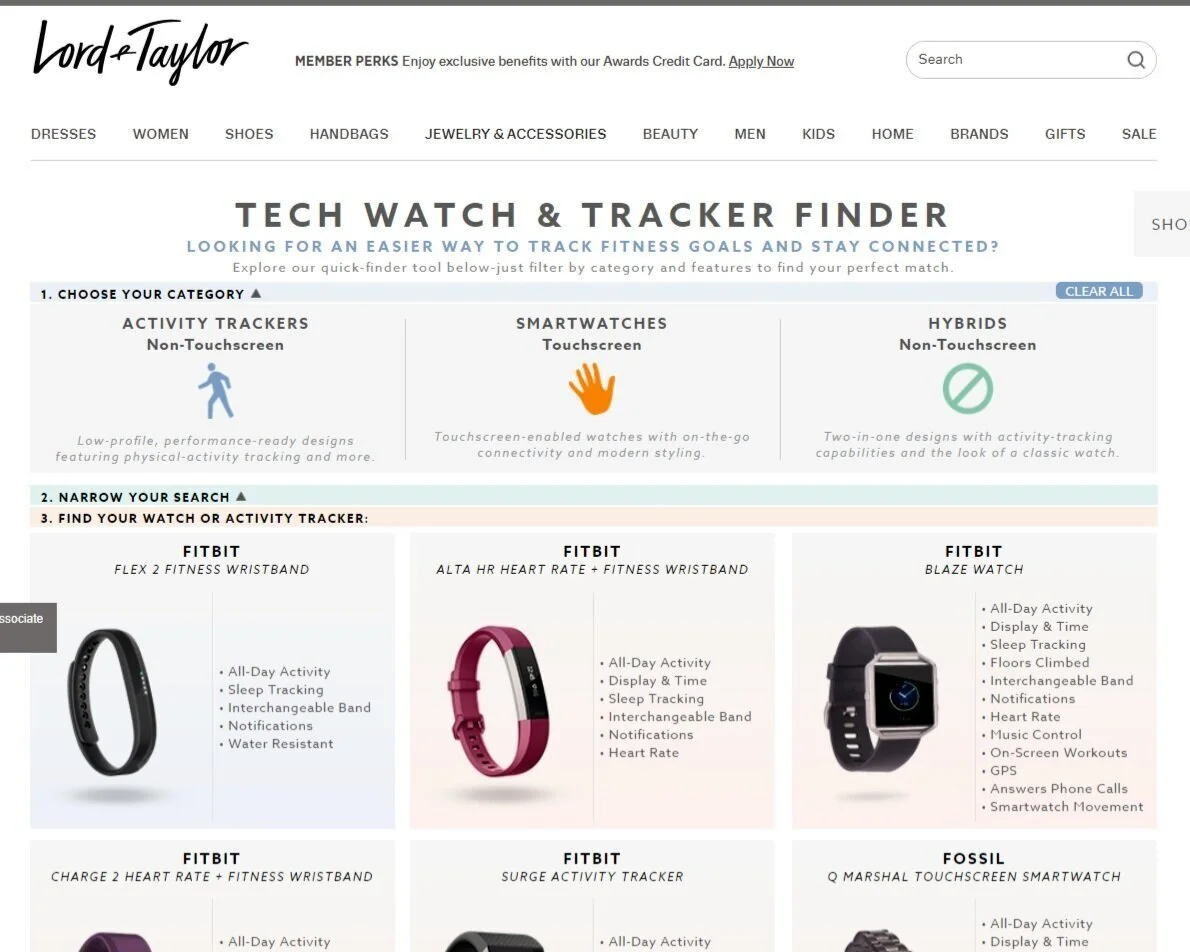This screenshot has width=1190, height=952.
Task: Select the Hybrids green no-touch icon
Action: 968,389
